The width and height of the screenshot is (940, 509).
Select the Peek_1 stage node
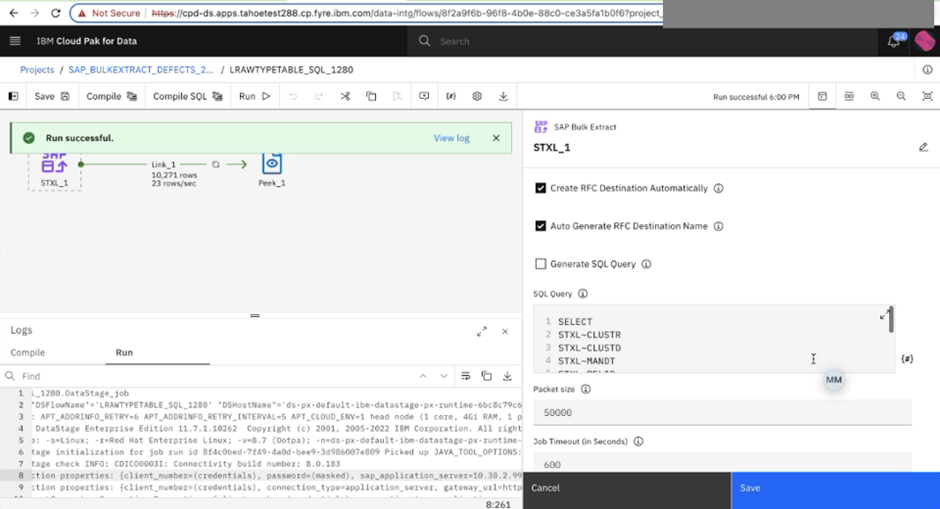tap(272, 169)
